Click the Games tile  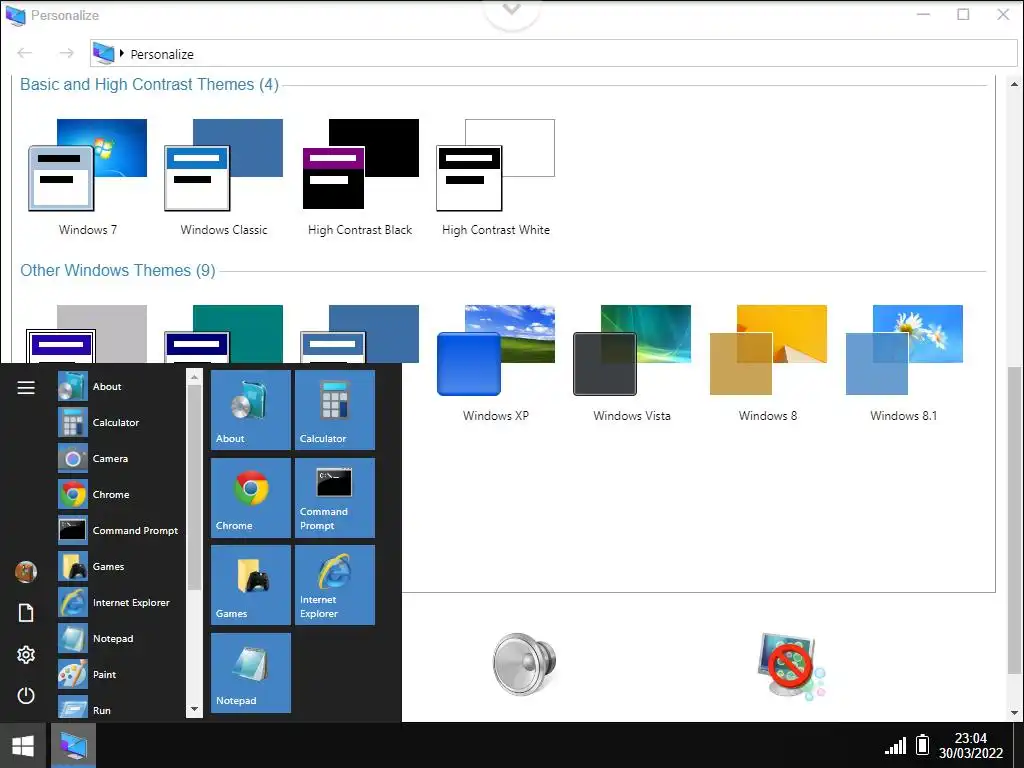(251, 585)
